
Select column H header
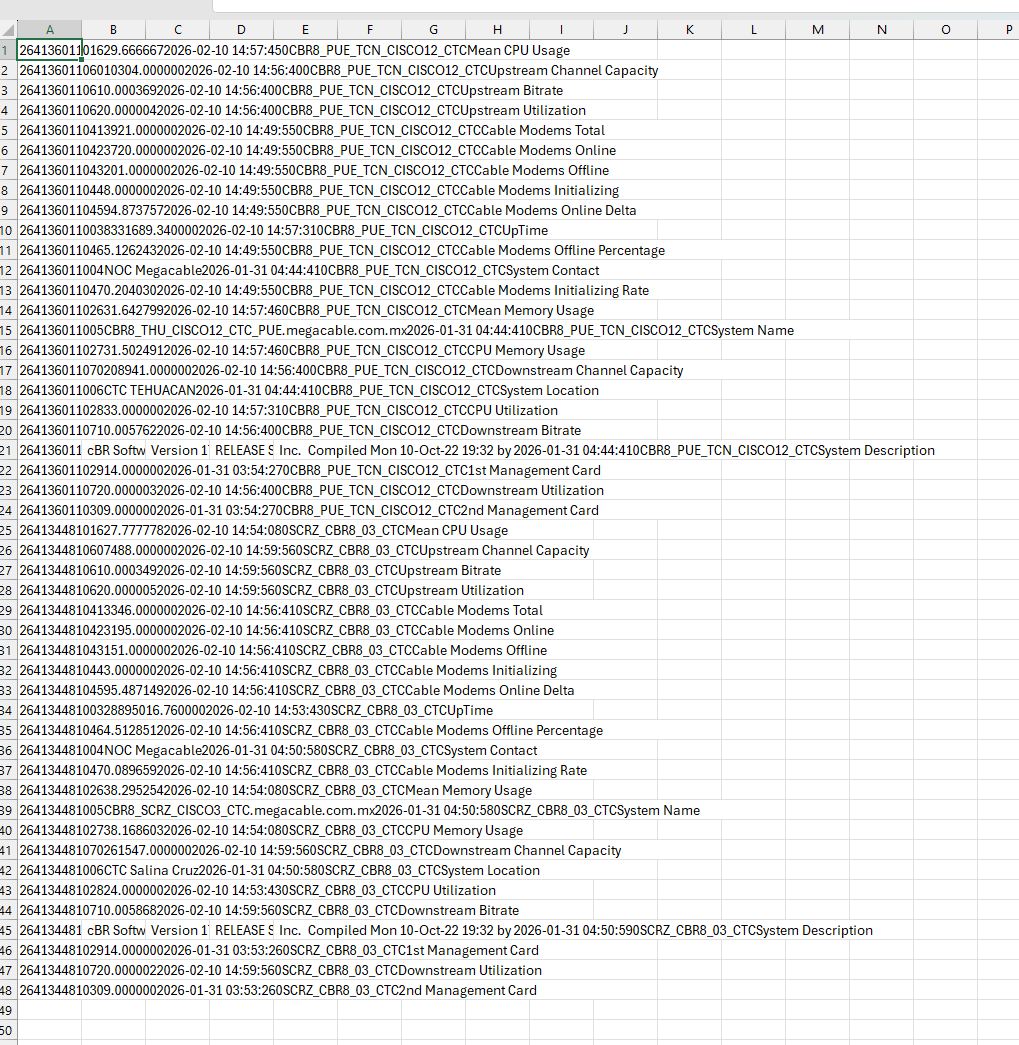point(497,30)
